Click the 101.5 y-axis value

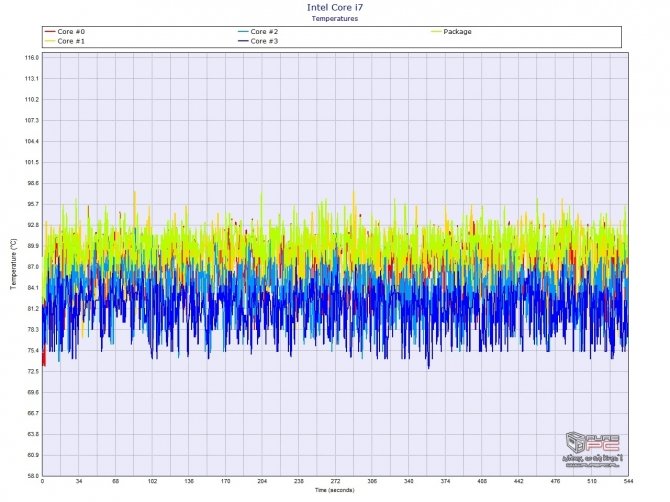point(32,162)
